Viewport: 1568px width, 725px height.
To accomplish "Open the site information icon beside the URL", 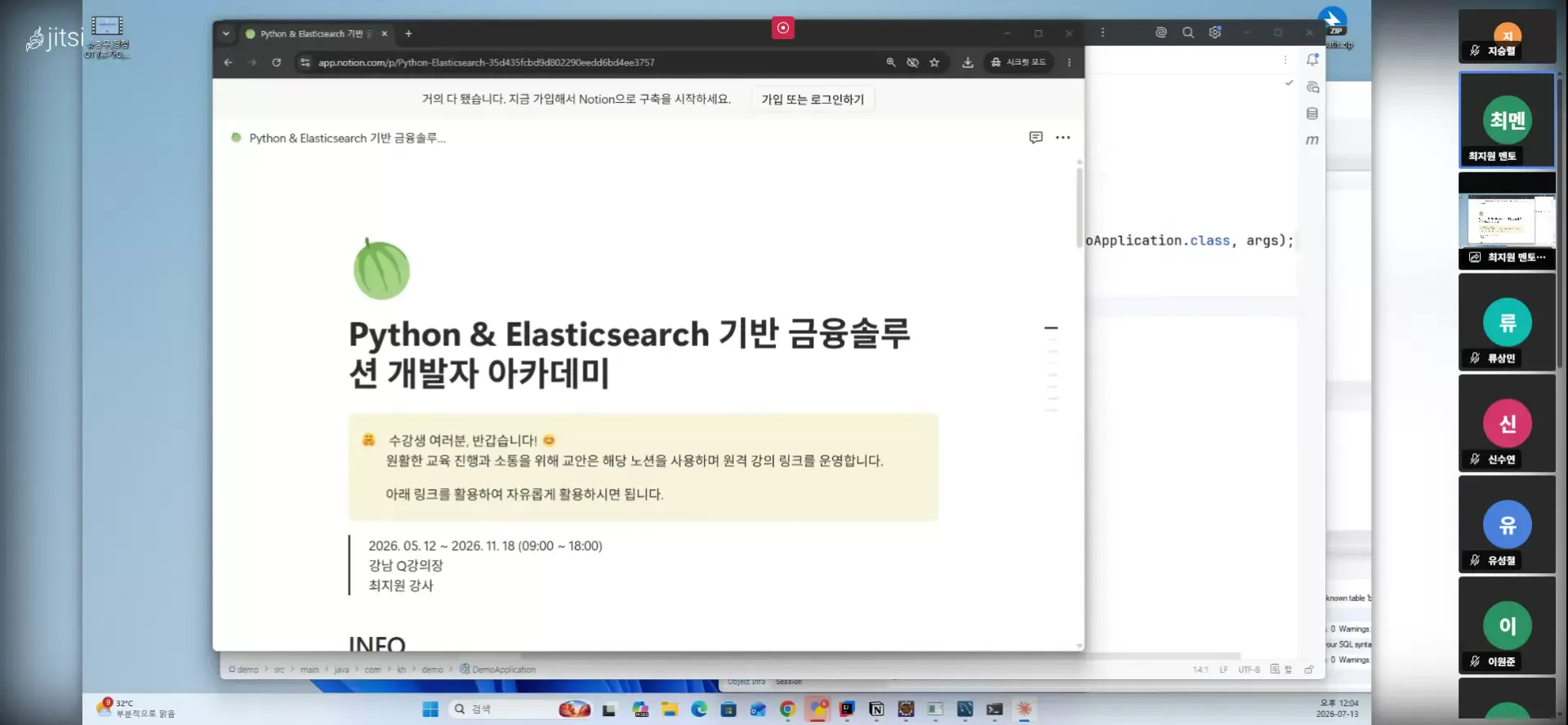I will point(305,63).
